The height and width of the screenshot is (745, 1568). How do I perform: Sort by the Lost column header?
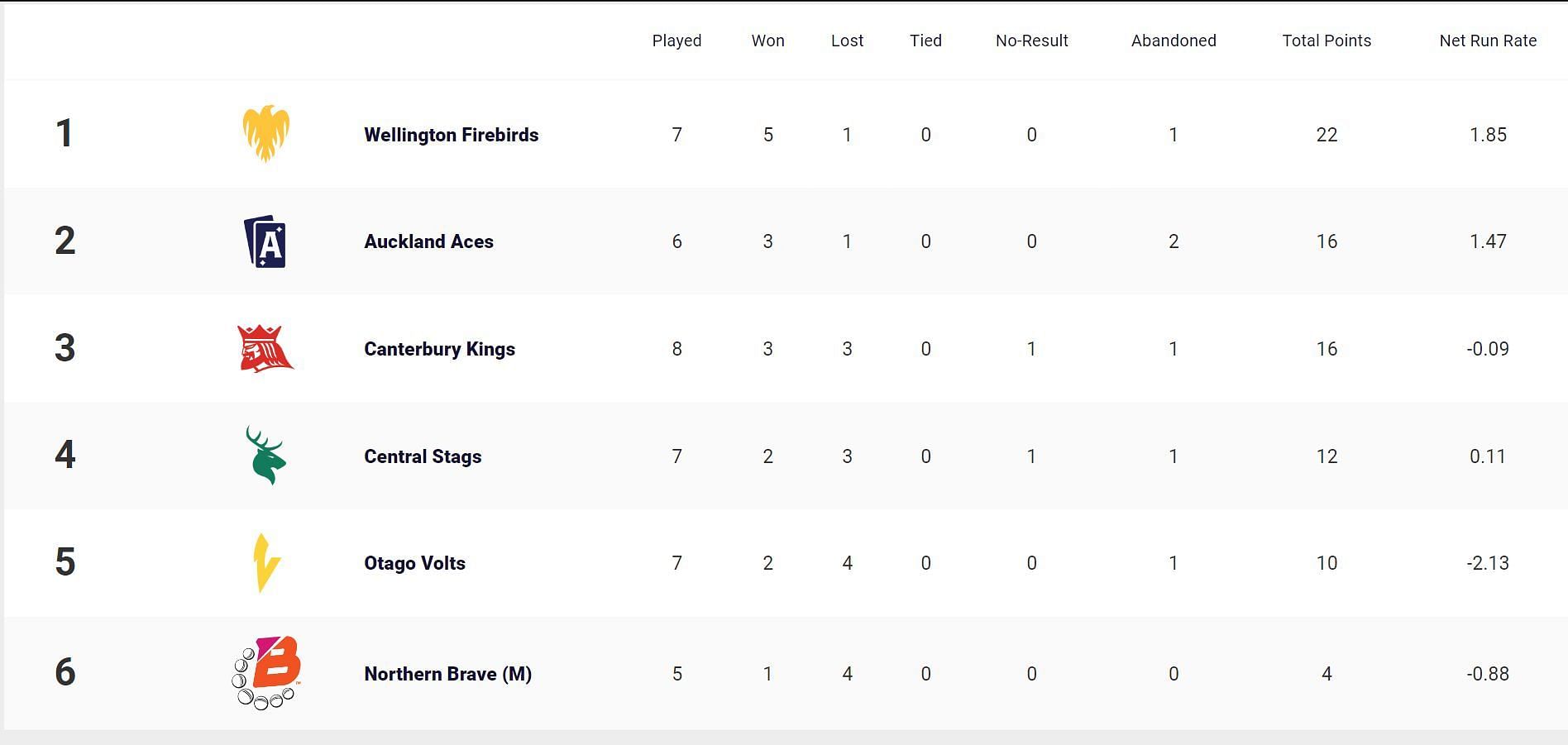point(847,41)
